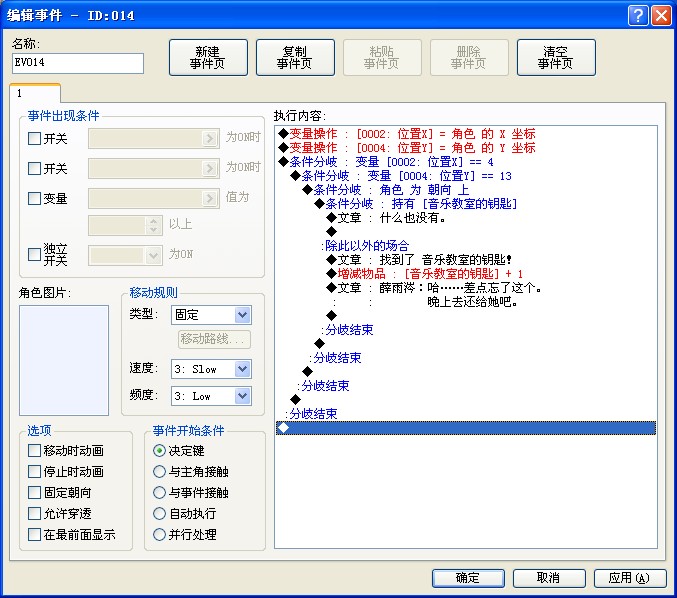
Task: Select the 自动执行 trigger radio button
Action: click(x=159, y=513)
